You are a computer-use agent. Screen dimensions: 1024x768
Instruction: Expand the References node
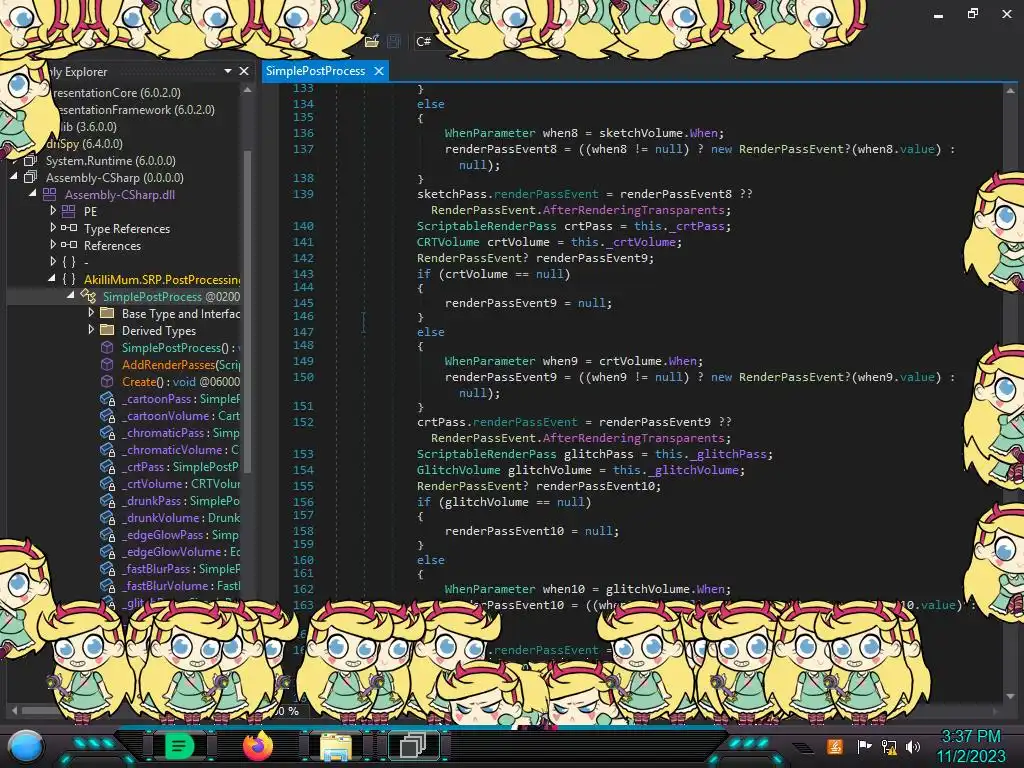click(x=52, y=244)
